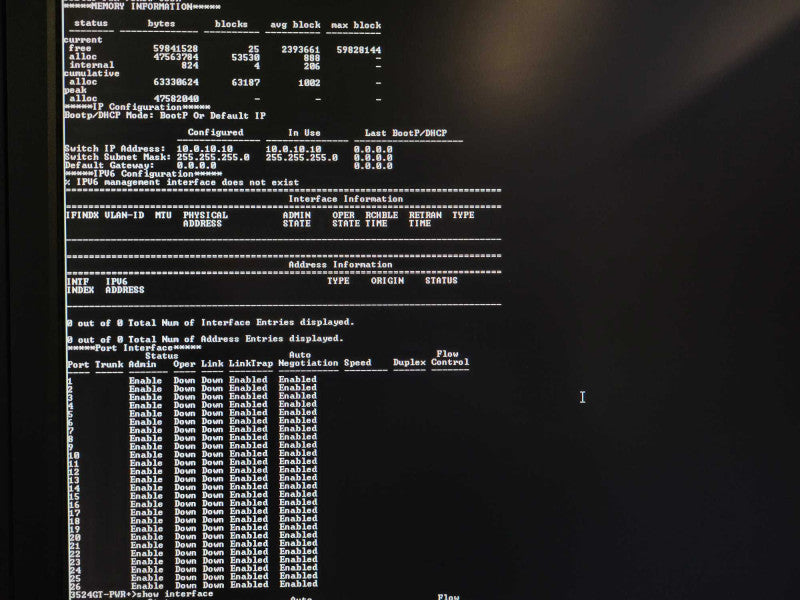Click the 'Interface Information' table title
Image resolution: width=800 pixels, height=600 pixels.
tap(346, 199)
